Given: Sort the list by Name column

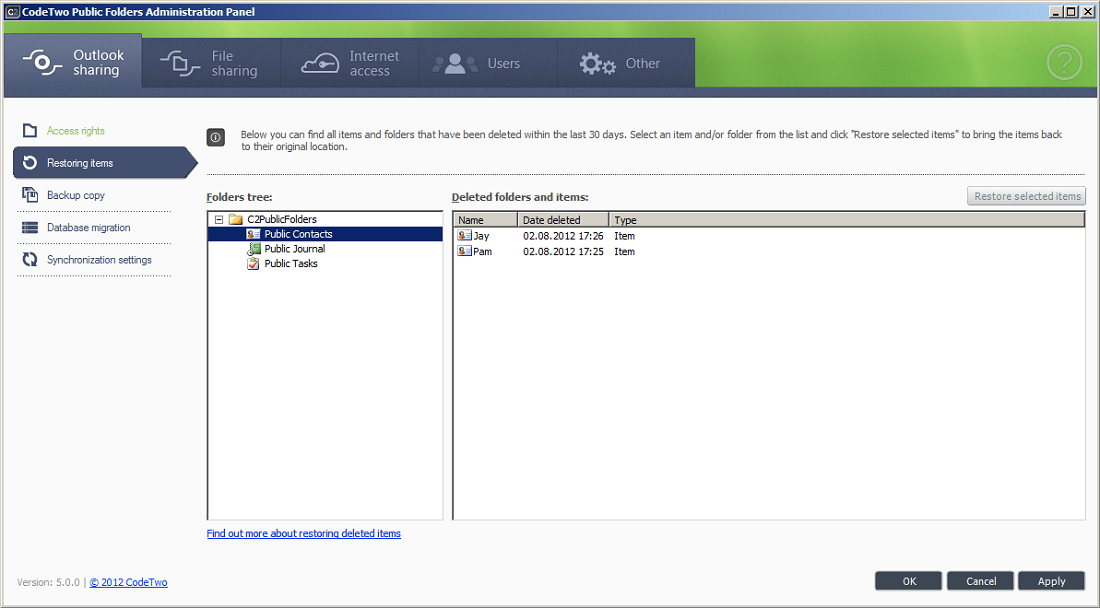Looking at the screenshot, I should click(485, 219).
